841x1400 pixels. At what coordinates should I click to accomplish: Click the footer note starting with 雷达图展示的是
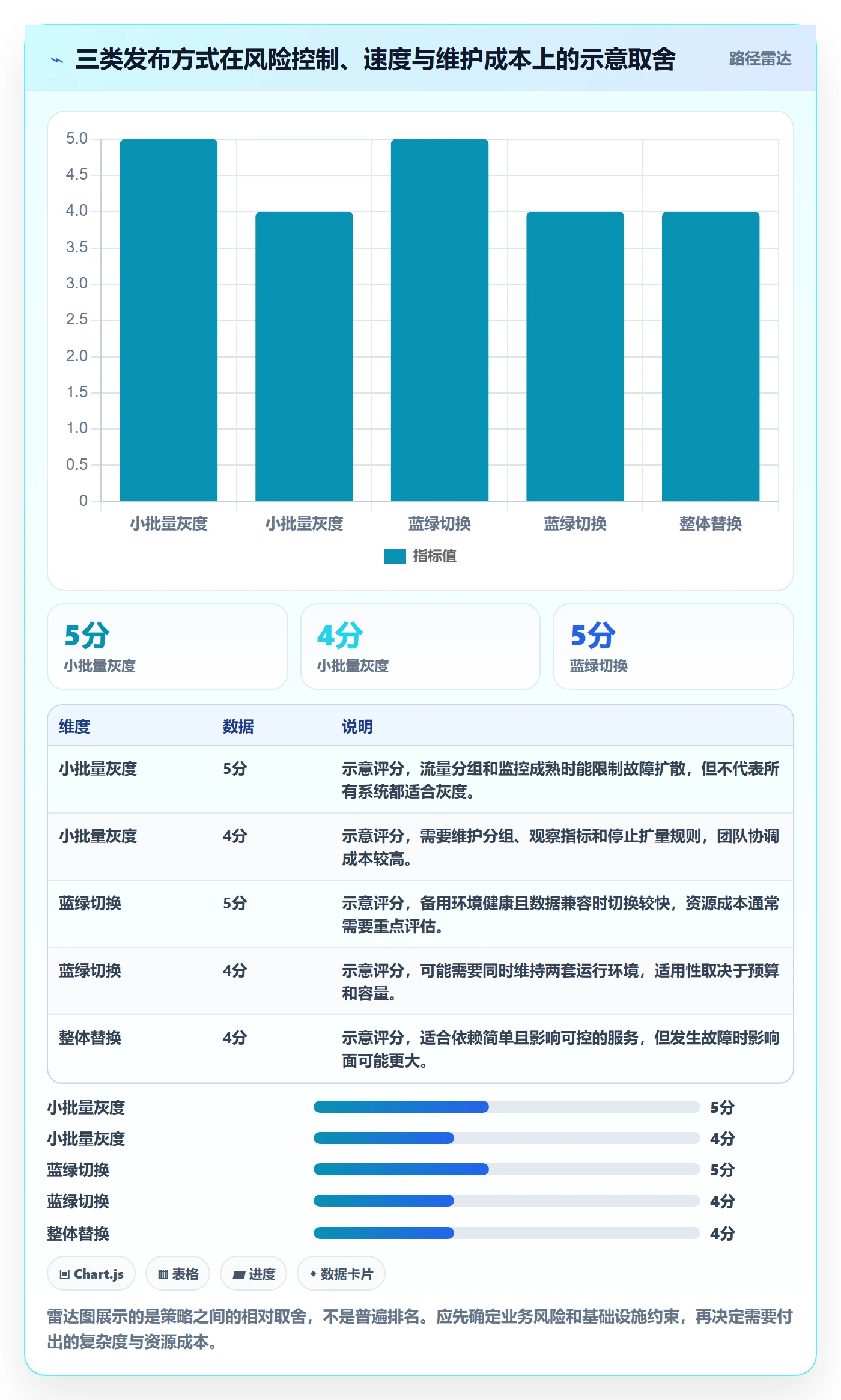[x=420, y=1329]
